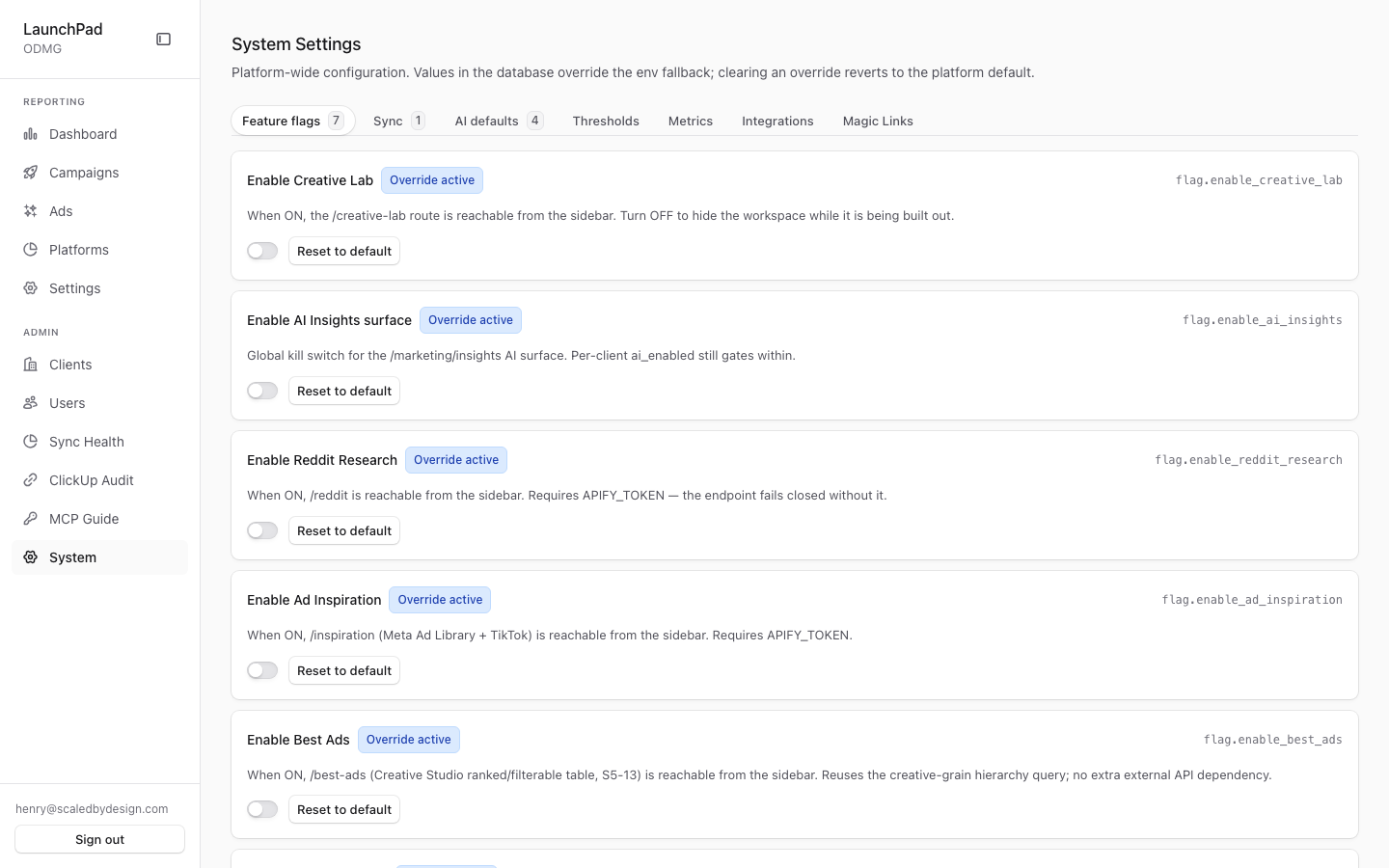Screen dimensions: 1389x868
Task: Click Override active badge for Ad Inspiration
Action: [440, 600]
